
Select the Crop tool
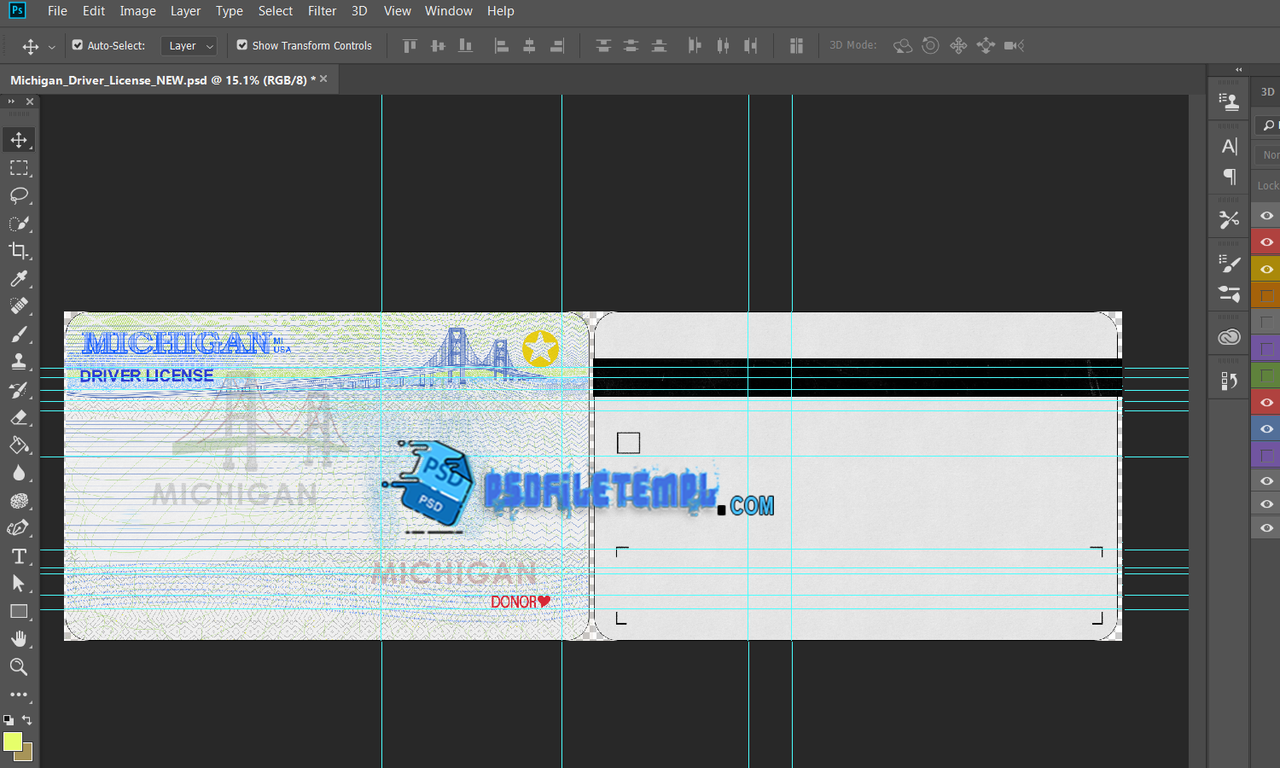point(19,251)
